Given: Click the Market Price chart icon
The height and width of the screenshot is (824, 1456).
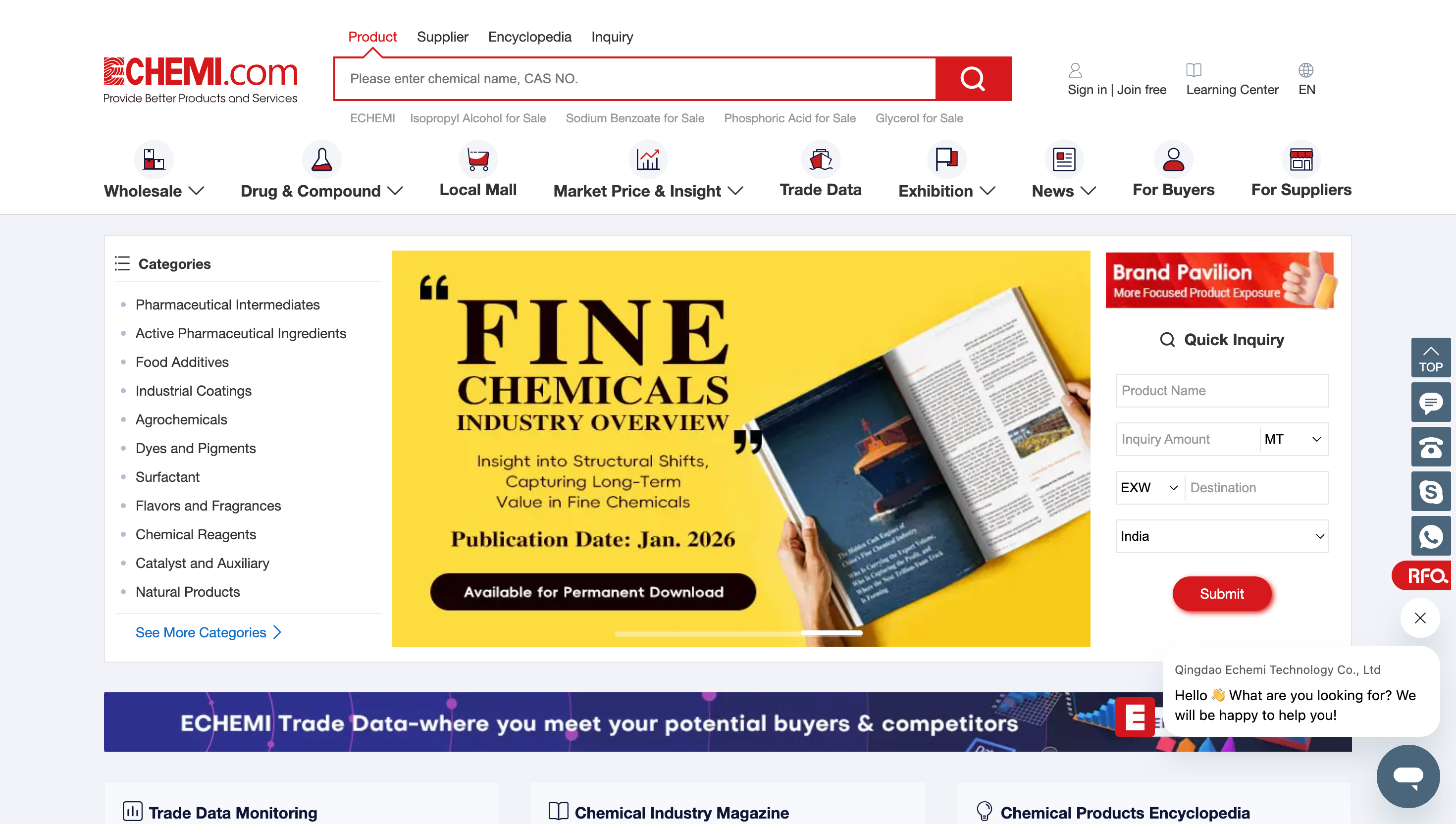Looking at the screenshot, I should pos(648,159).
